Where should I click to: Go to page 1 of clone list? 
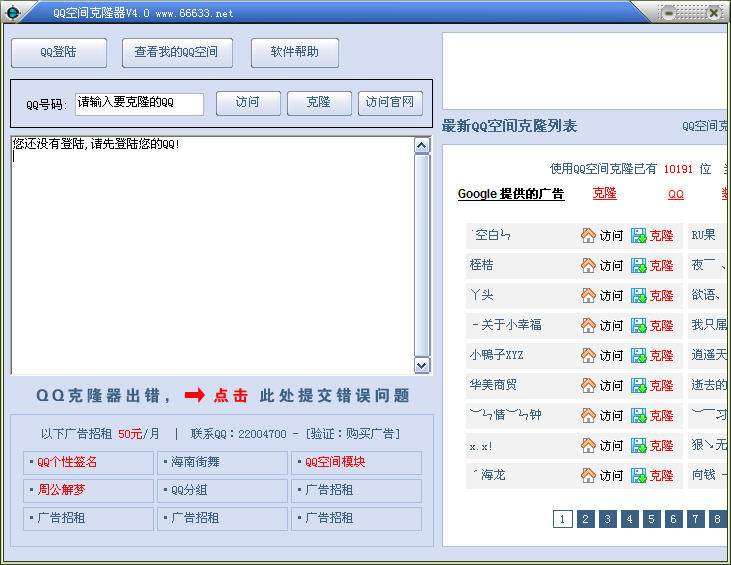click(x=563, y=519)
